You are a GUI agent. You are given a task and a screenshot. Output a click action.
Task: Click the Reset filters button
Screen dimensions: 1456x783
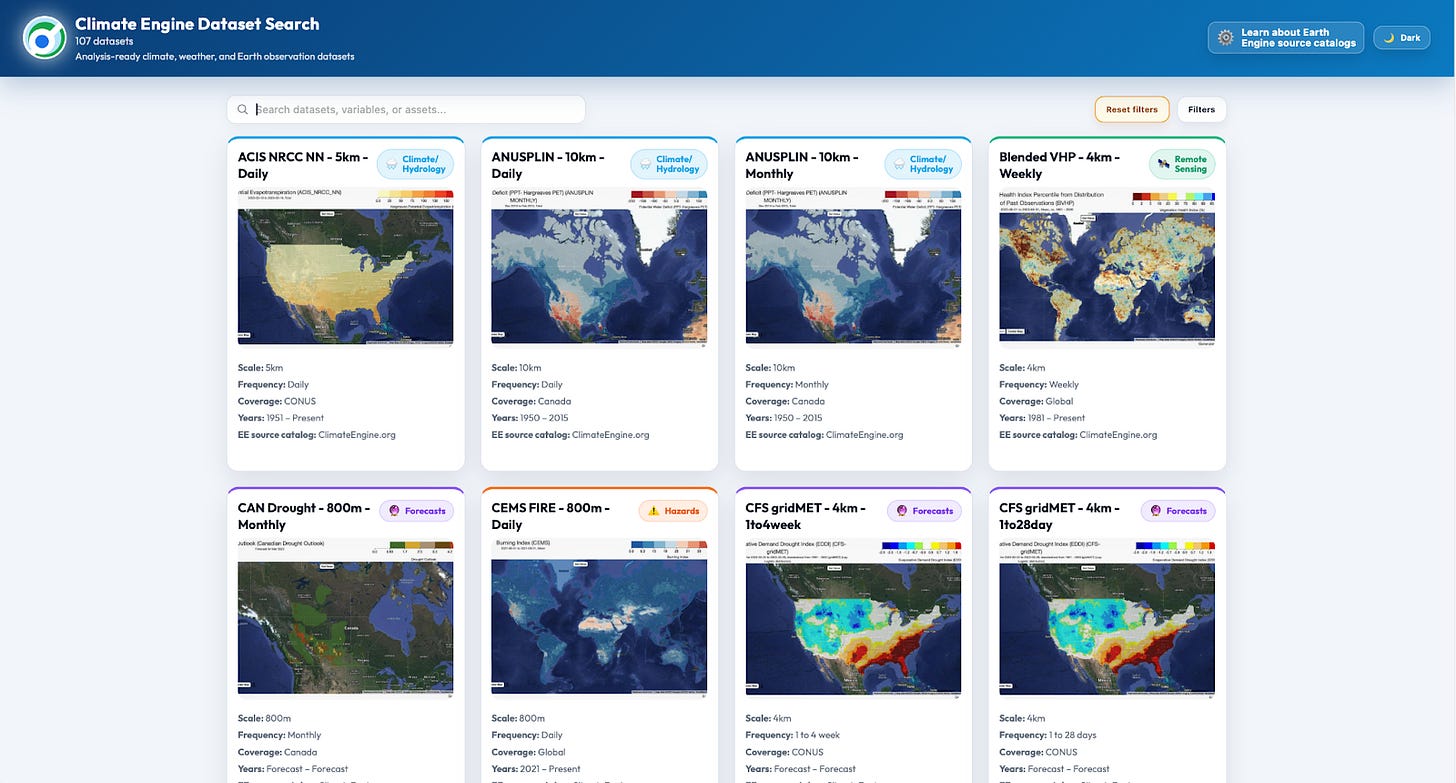click(x=1132, y=110)
